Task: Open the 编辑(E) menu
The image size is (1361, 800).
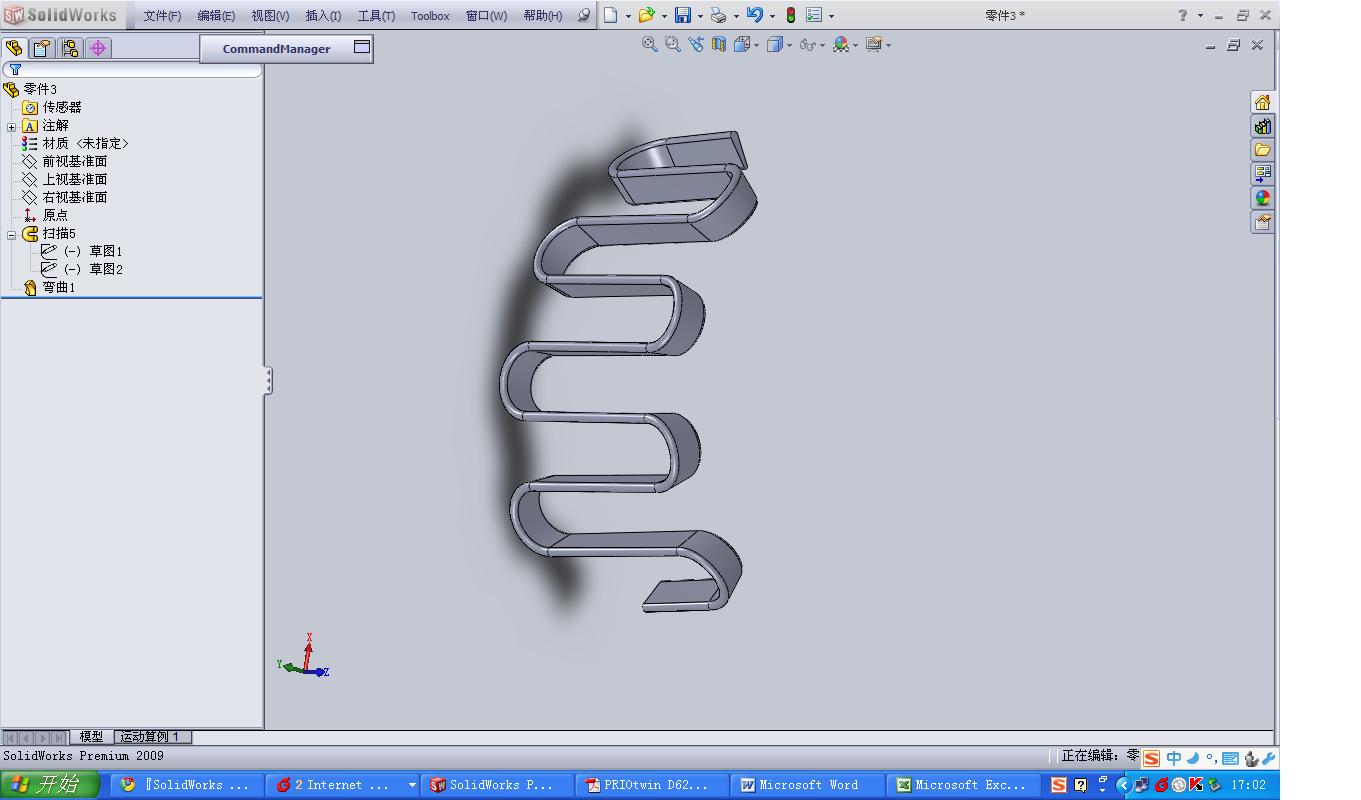Action: (216, 16)
